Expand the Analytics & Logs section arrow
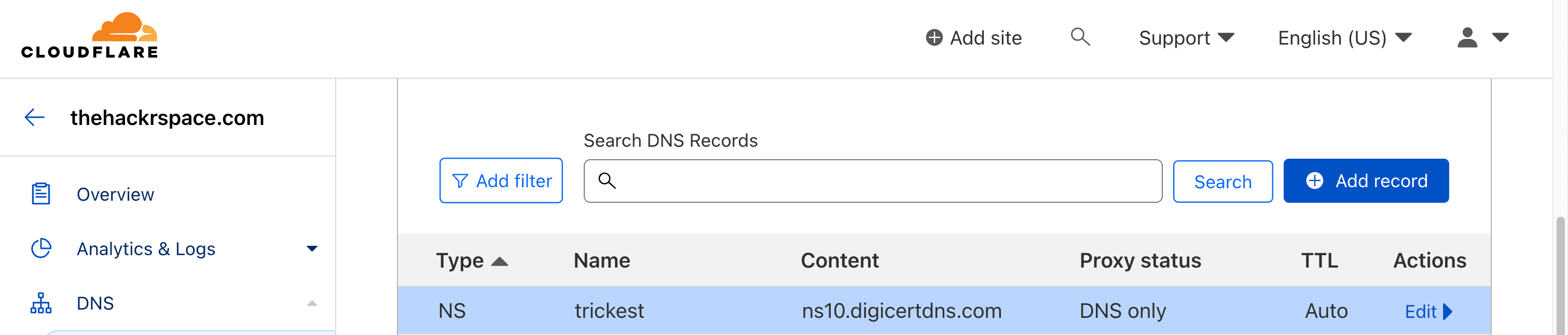The image size is (1568, 335). 312,249
